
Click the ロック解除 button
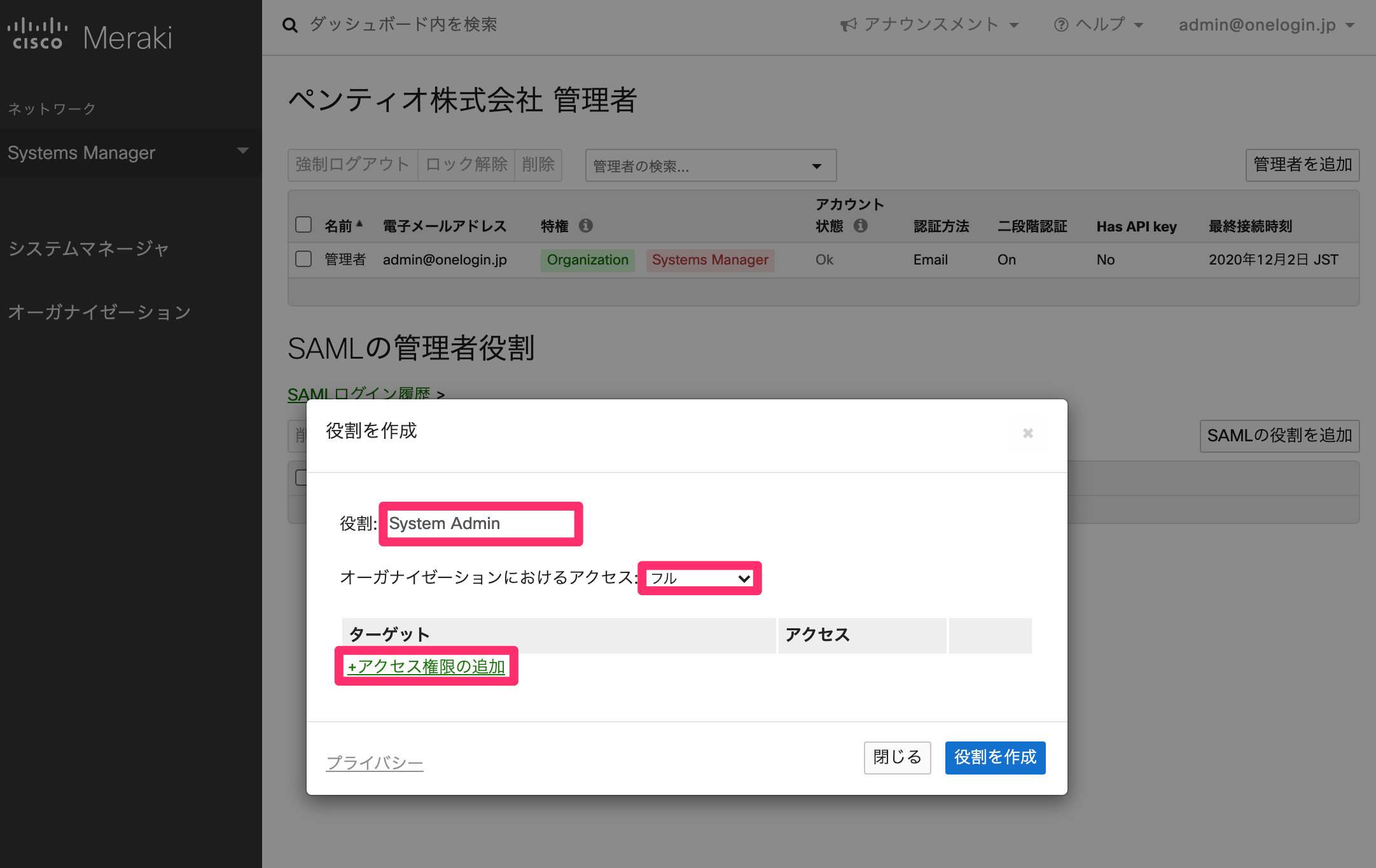point(466,165)
